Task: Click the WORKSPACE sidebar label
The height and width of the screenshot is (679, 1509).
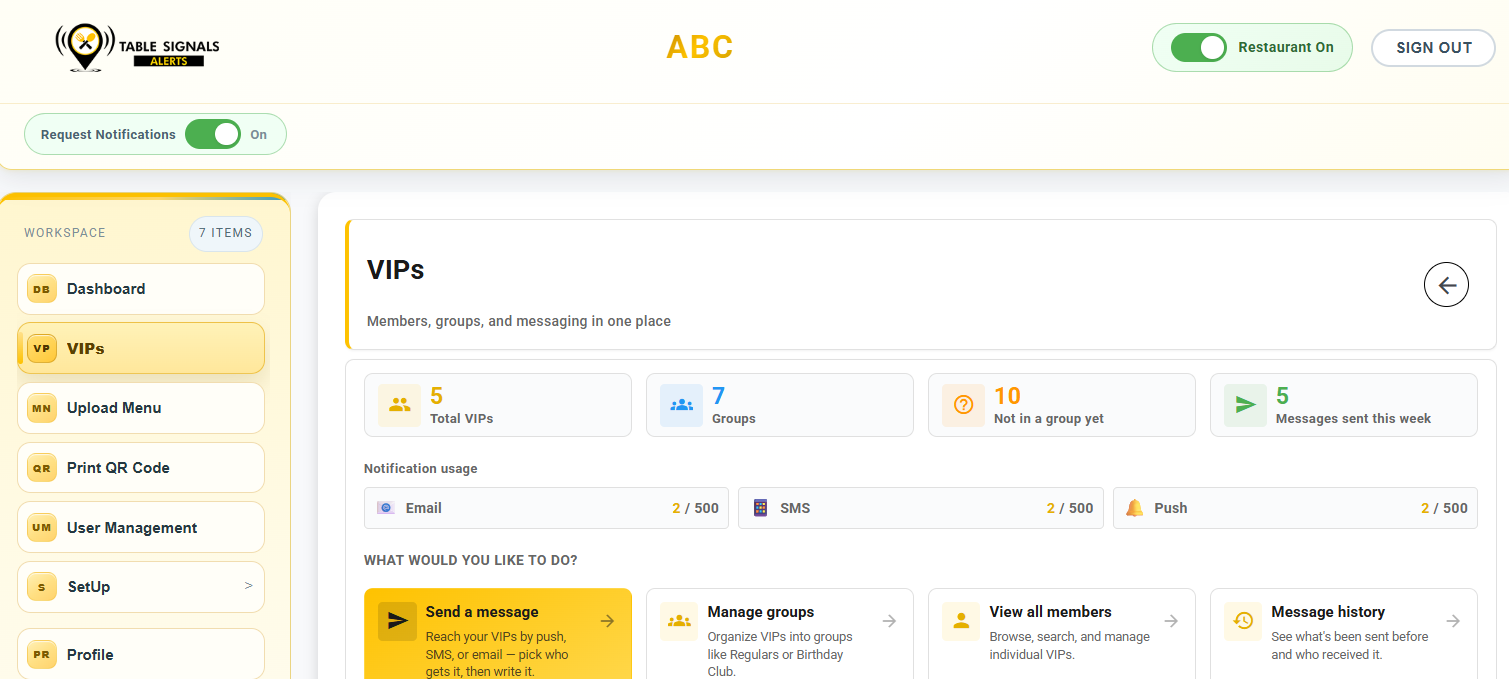Action: [65, 233]
